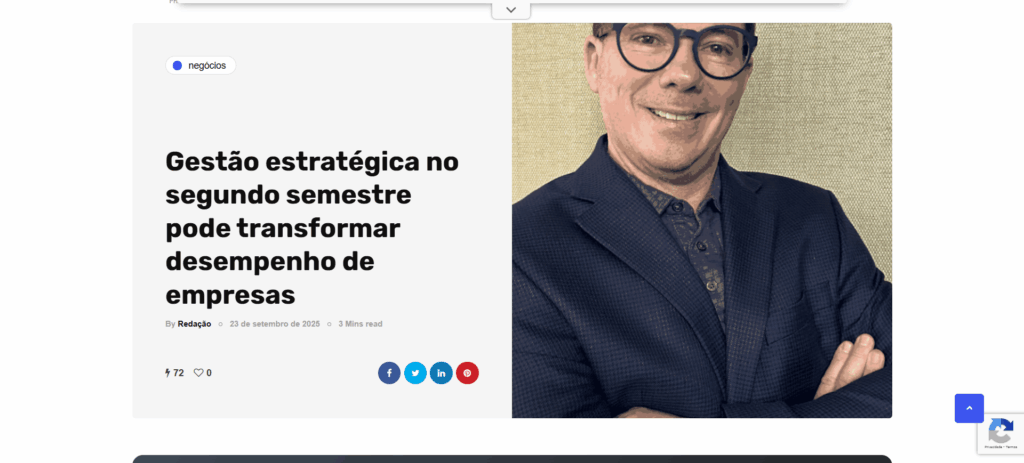Click the 3 Mins read label

(360, 324)
